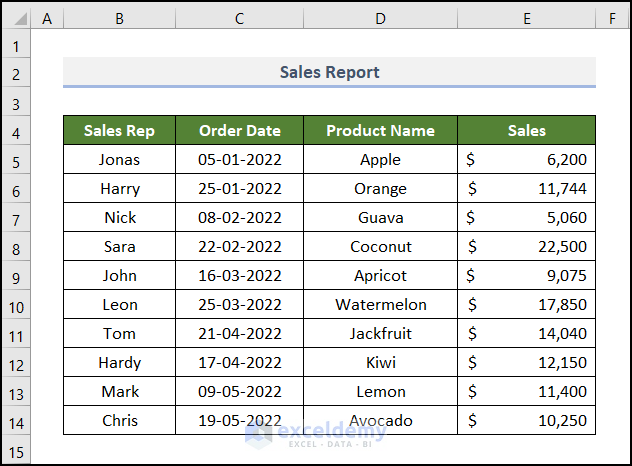This screenshot has width=632, height=466.
Task: Click the Order Date header cell
Action: tap(239, 130)
